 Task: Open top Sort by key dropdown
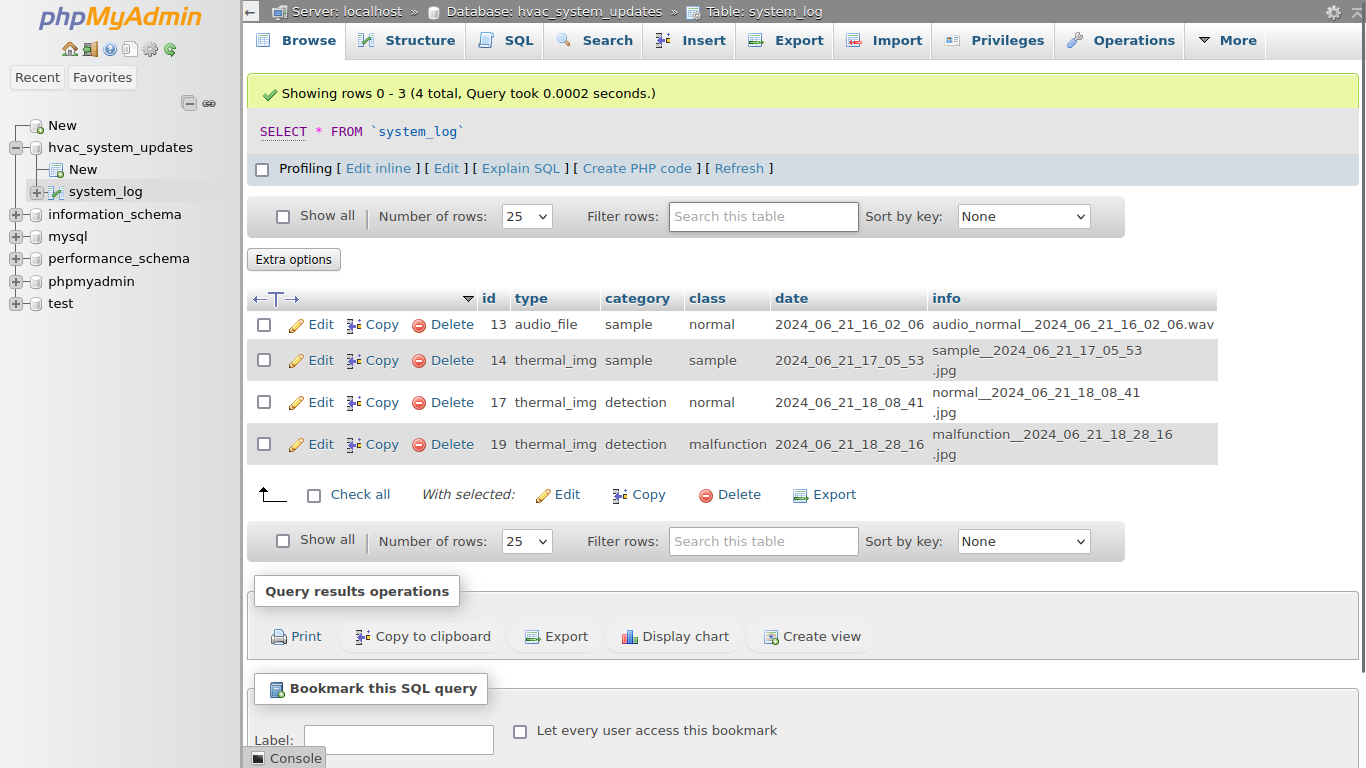point(1024,217)
